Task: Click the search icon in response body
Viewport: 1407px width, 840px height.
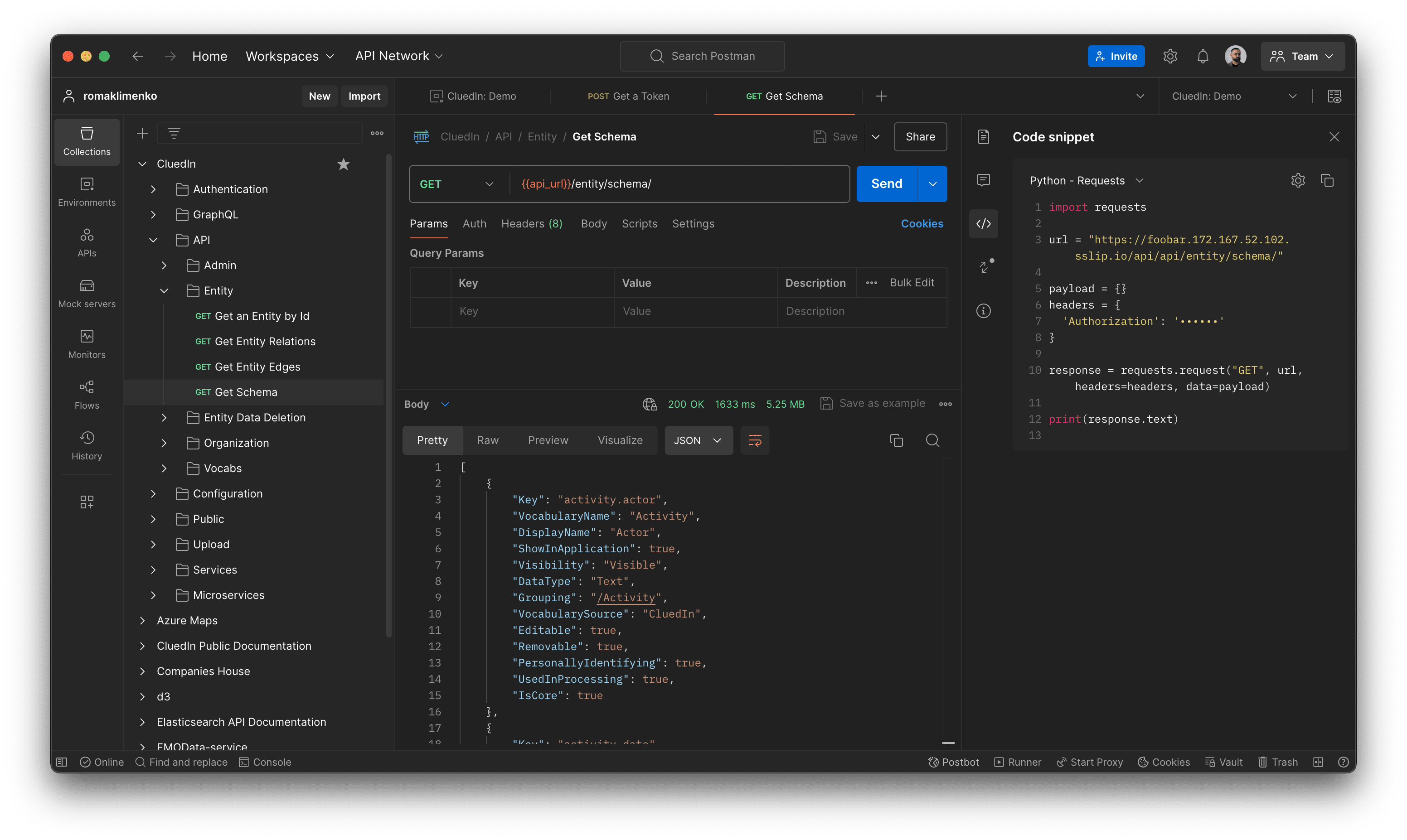Action: point(931,440)
